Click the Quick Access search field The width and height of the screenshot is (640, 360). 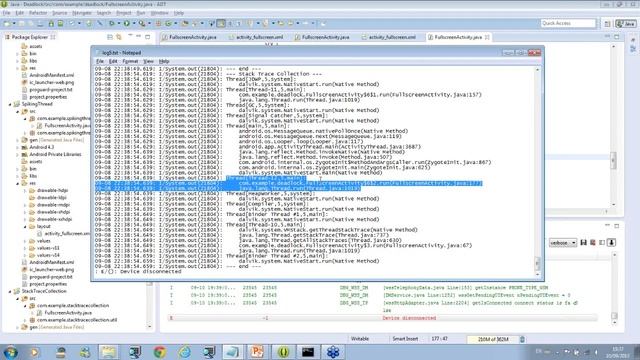tap(568, 23)
